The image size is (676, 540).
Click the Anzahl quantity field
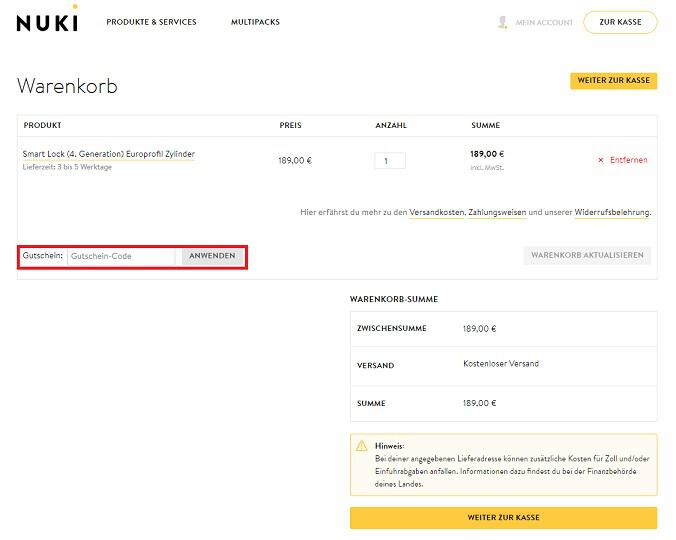pyautogui.click(x=390, y=161)
